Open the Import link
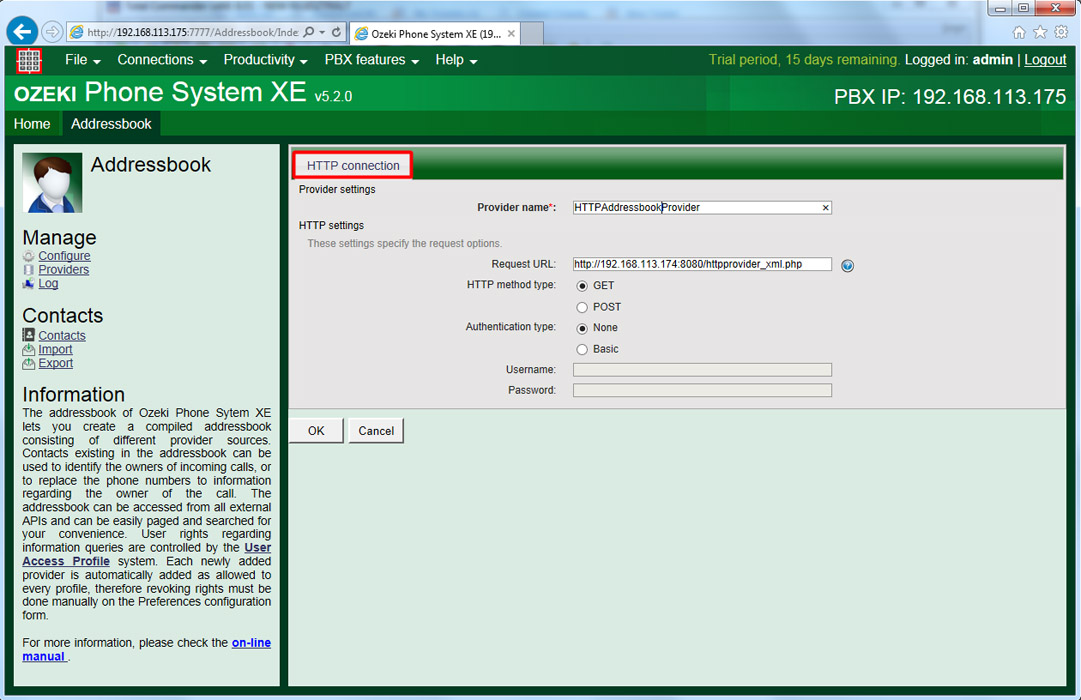The height and width of the screenshot is (700, 1081). click(55, 350)
